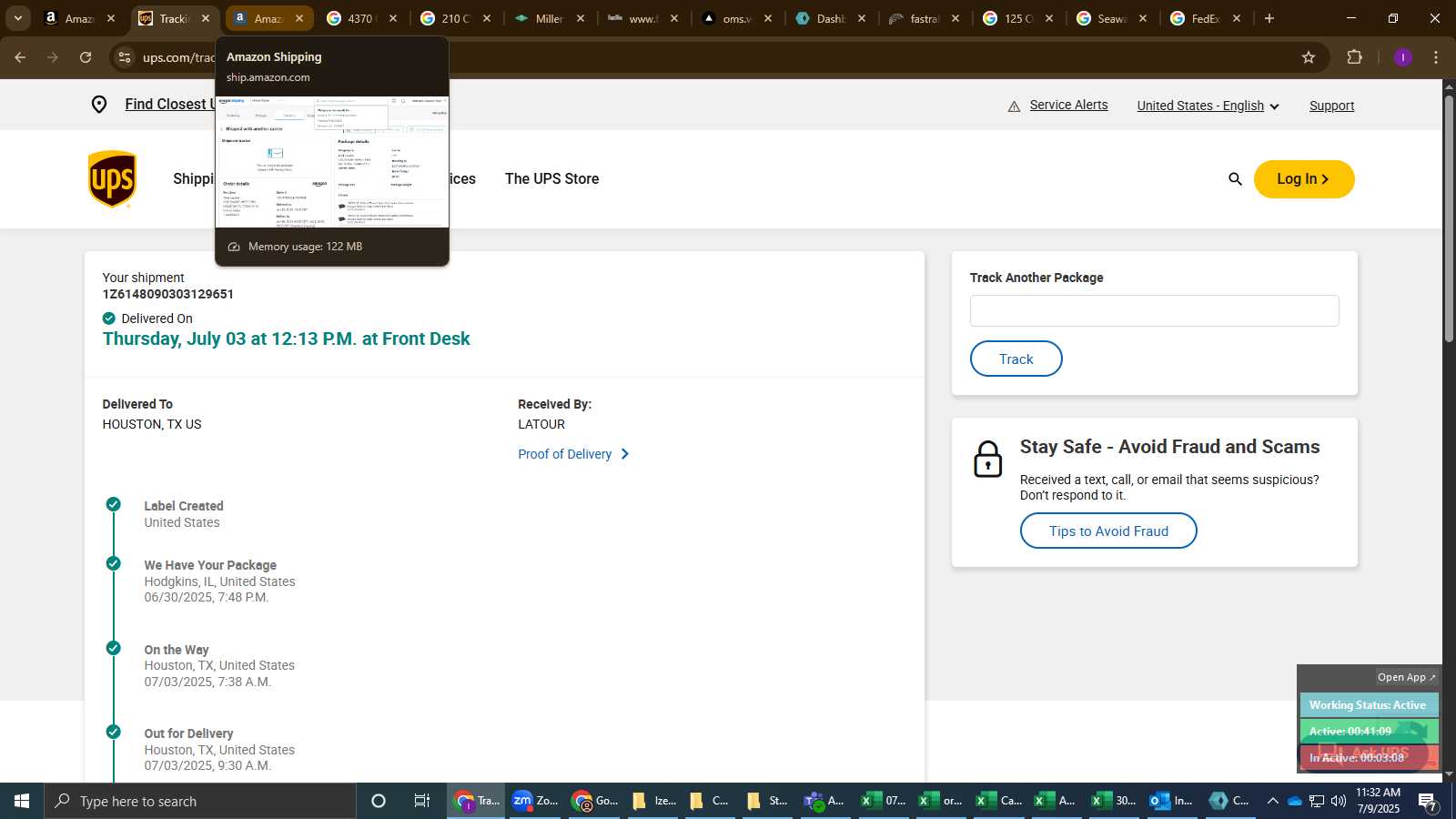The width and height of the screenshot is (1456, 819).
Task: Click the Proof of Delivery chevron arrow
Action: coord(624,454)
